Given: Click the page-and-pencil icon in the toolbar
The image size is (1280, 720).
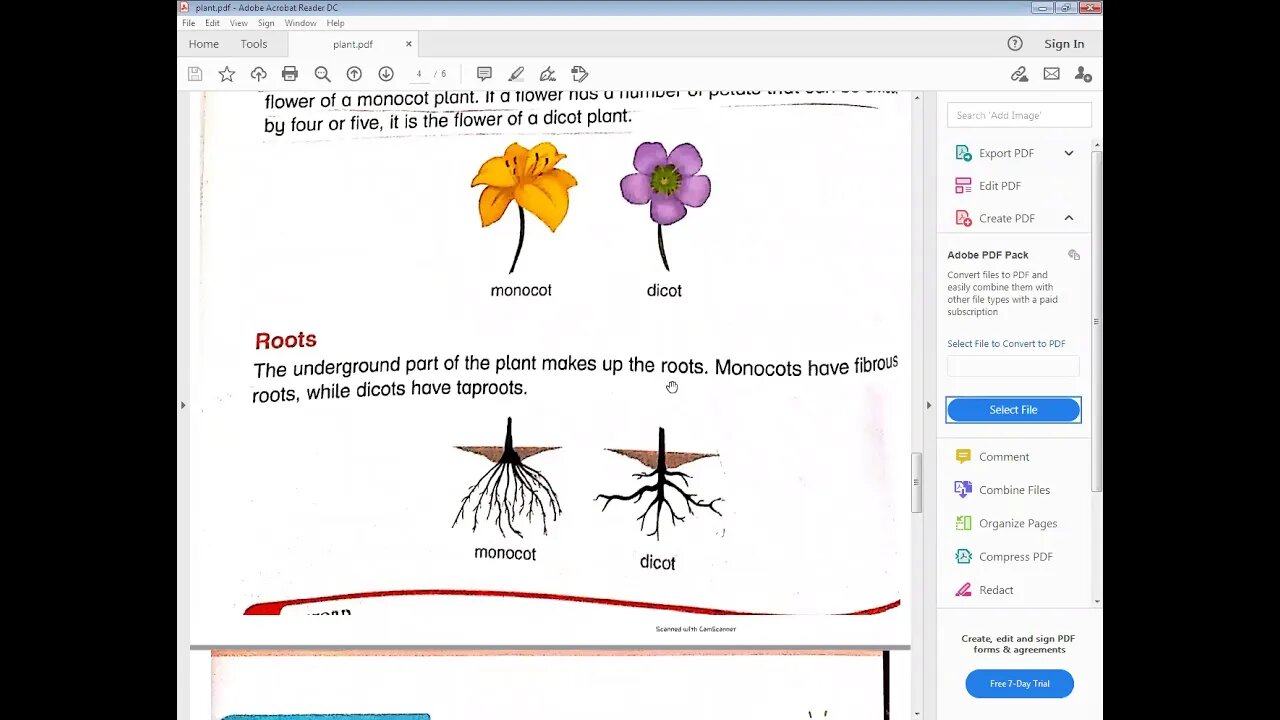Looking at the screenshot, I should (x=579, y=74).
